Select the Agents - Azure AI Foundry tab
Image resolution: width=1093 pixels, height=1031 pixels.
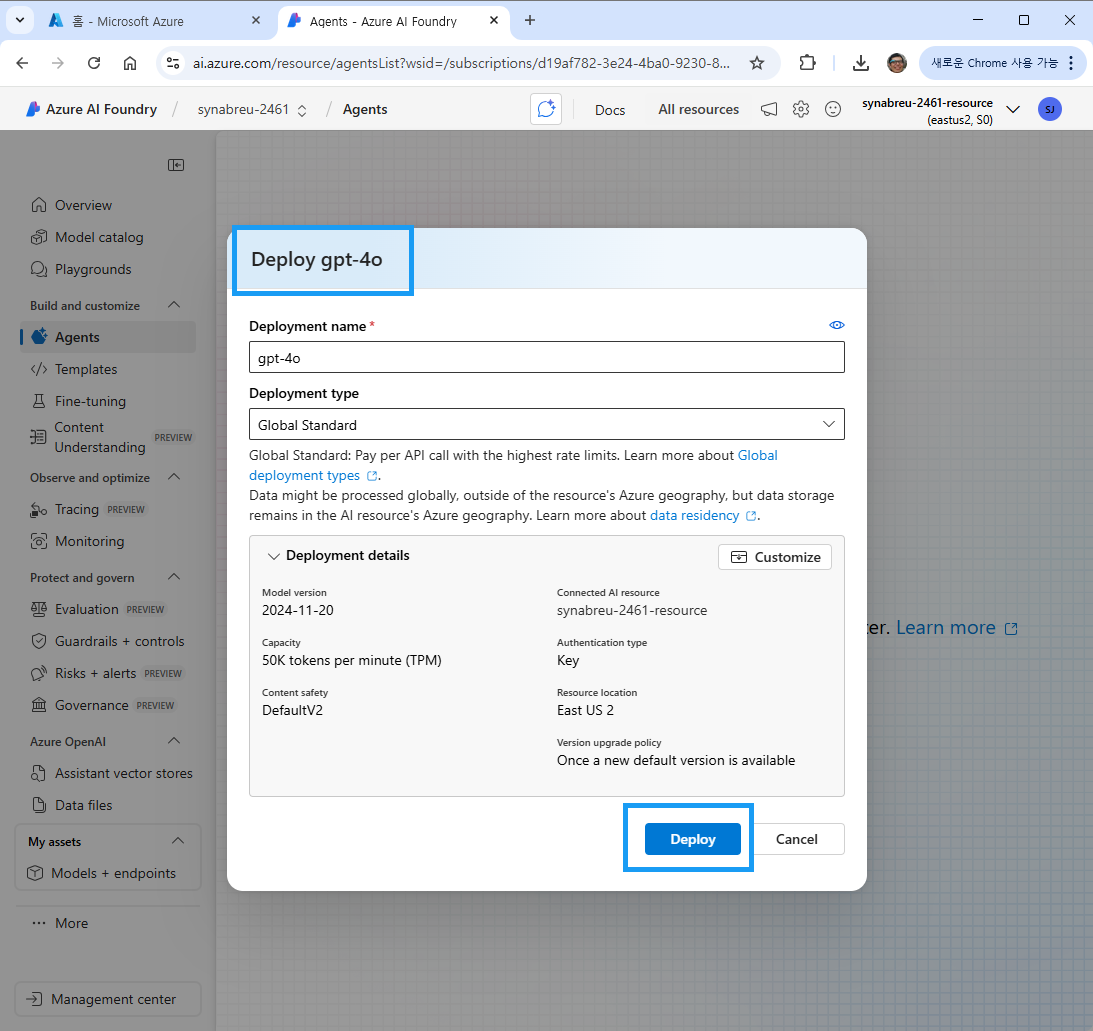(x=394, y=21)
